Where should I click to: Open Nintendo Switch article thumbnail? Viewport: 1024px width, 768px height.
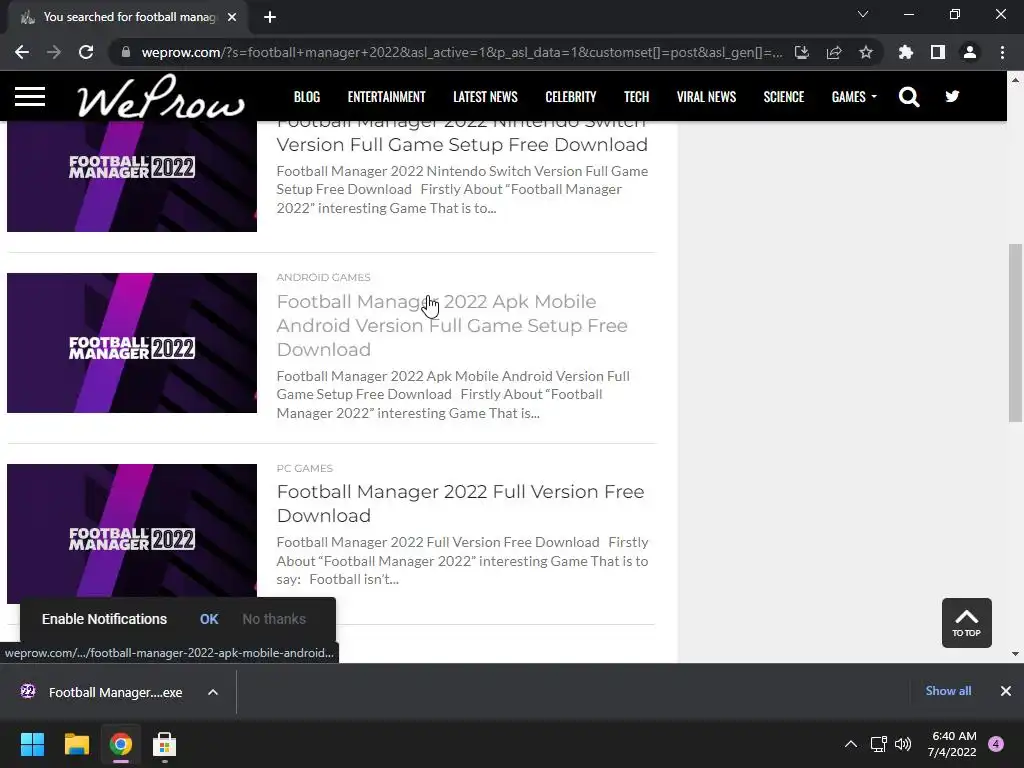click(x=132, y=176)
